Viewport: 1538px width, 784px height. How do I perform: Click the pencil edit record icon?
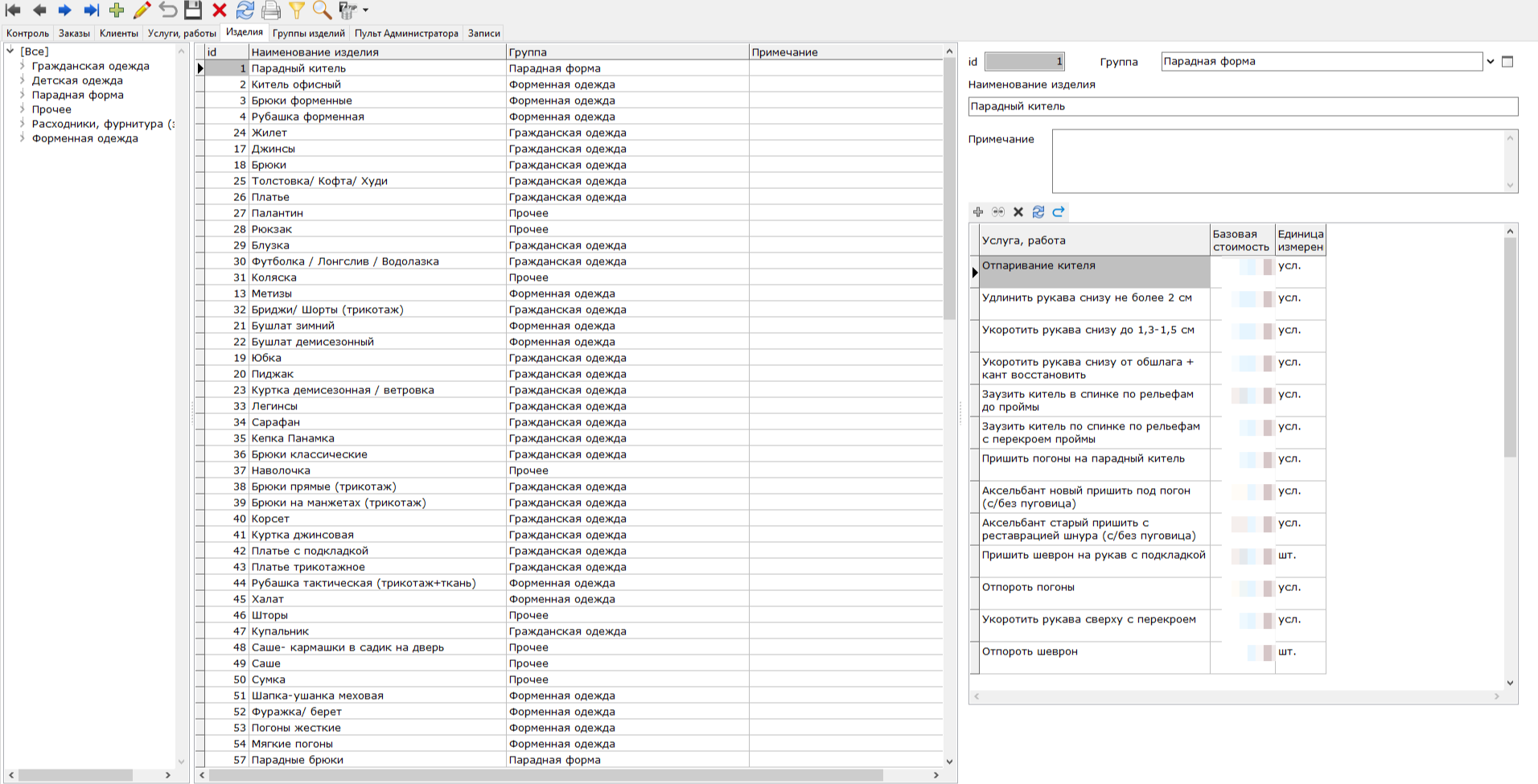[x=142, y=10]
